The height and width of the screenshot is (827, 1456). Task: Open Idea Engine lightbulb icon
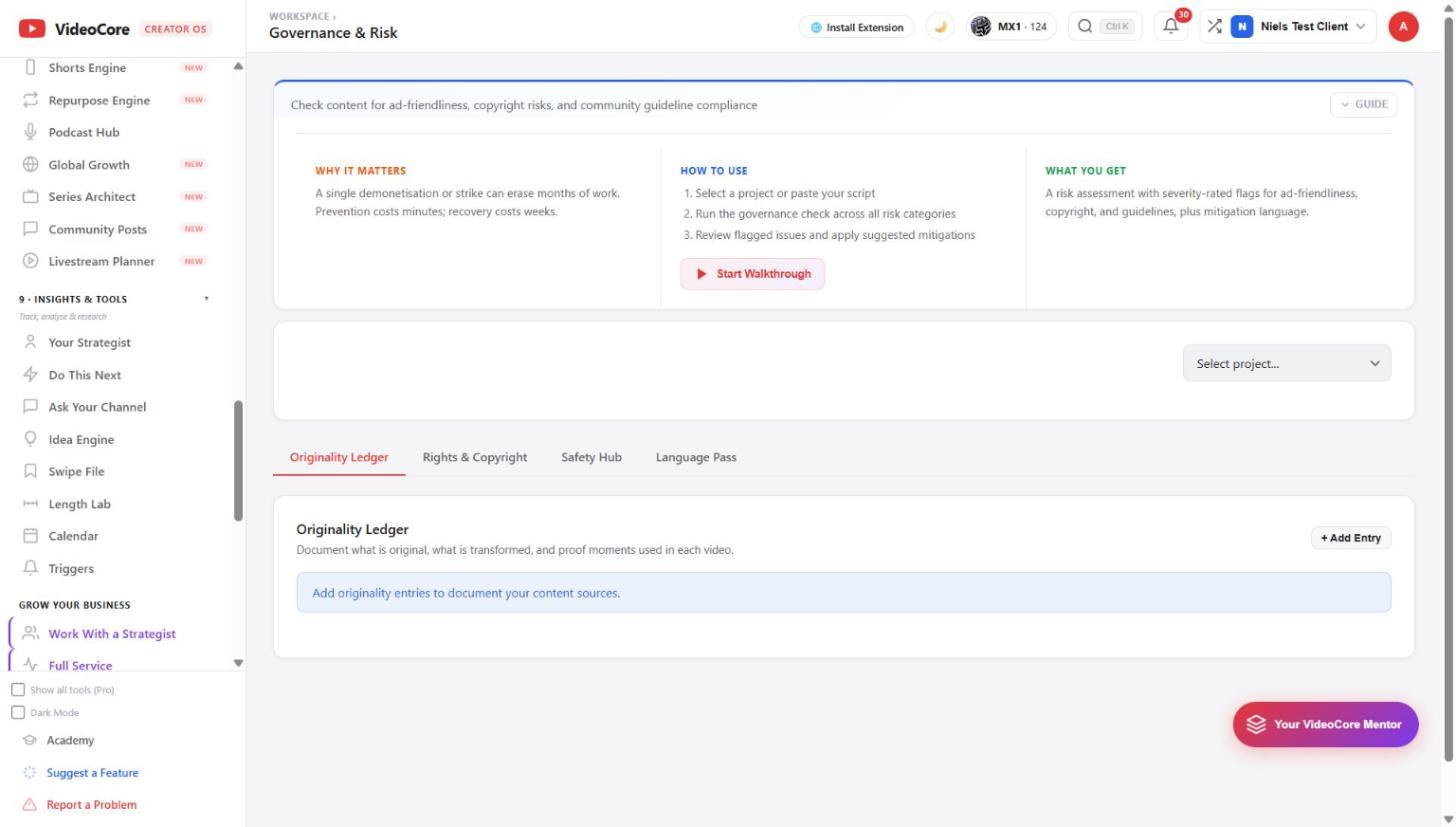point(30,439)
